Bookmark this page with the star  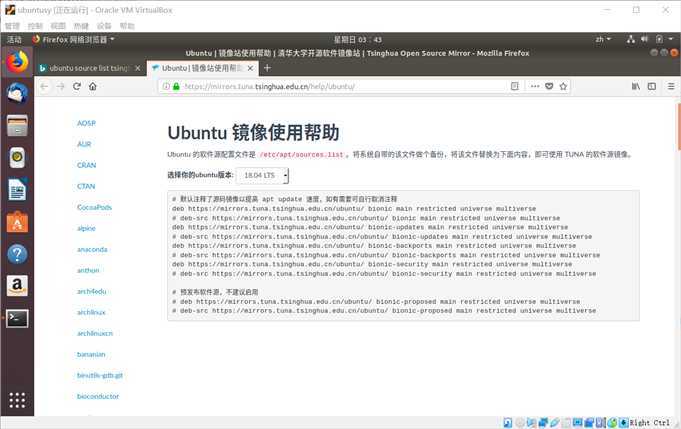click(x=563, y=86)
